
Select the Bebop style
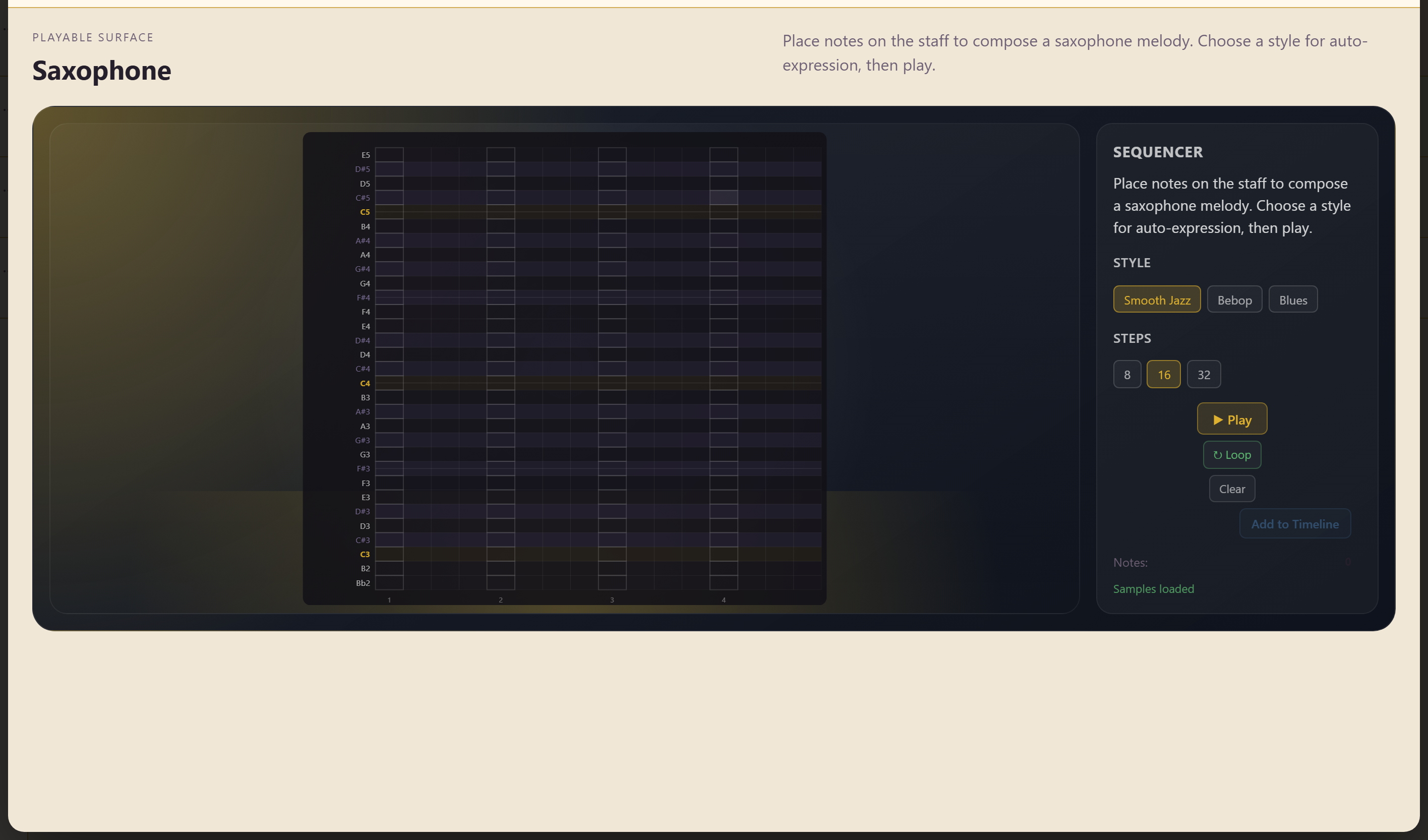[1234, 299]
